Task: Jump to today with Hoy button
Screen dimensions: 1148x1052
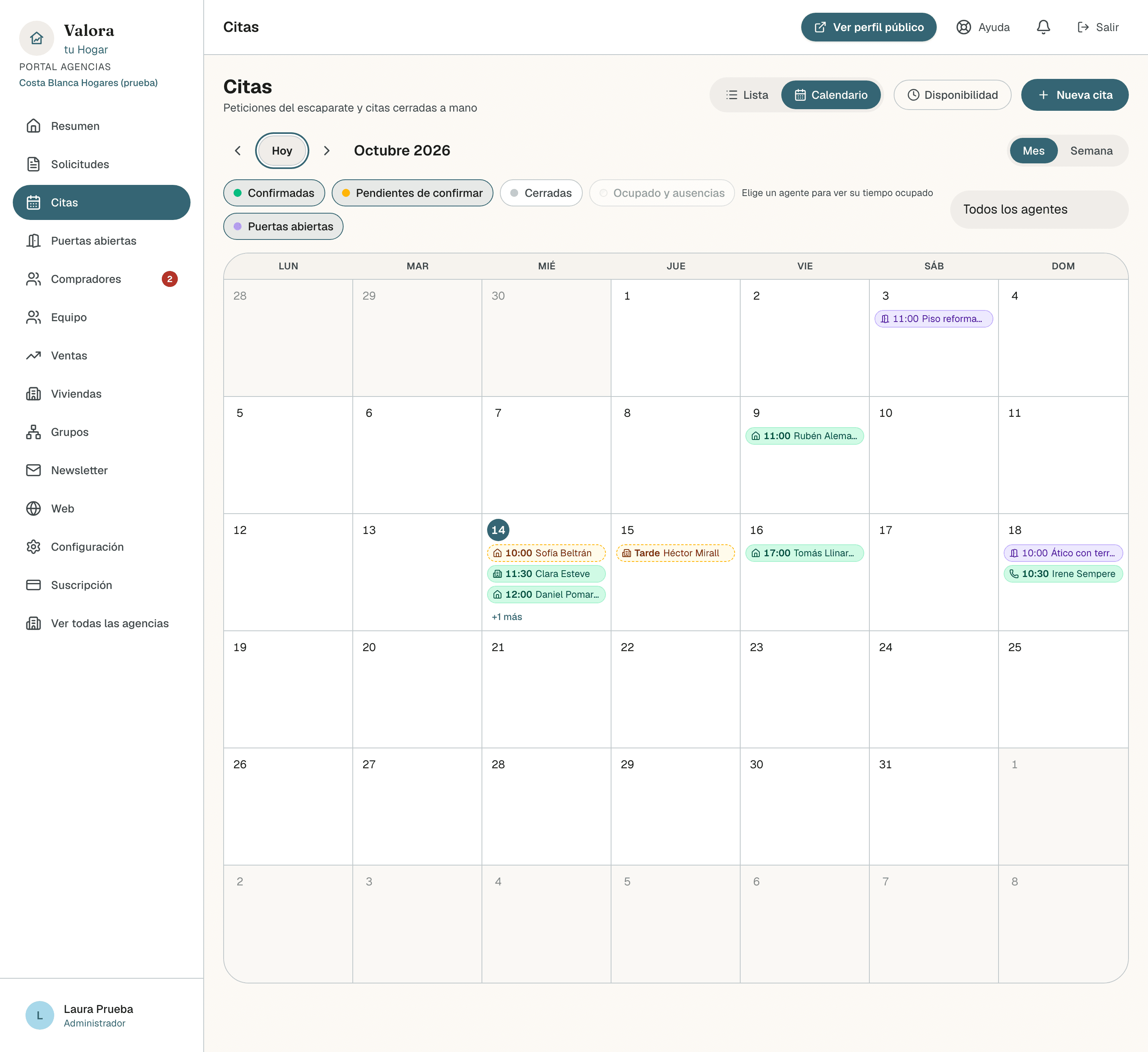Action: click(282, 151)
